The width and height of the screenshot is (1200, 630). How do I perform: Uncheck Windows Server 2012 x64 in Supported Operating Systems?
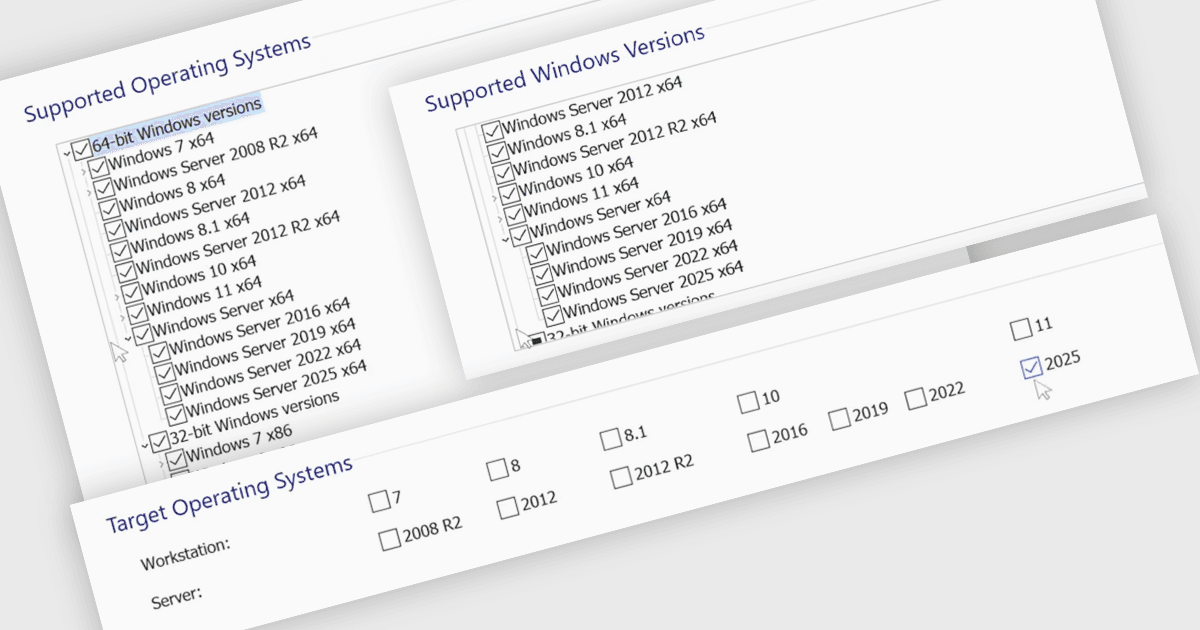pos(114,230)
